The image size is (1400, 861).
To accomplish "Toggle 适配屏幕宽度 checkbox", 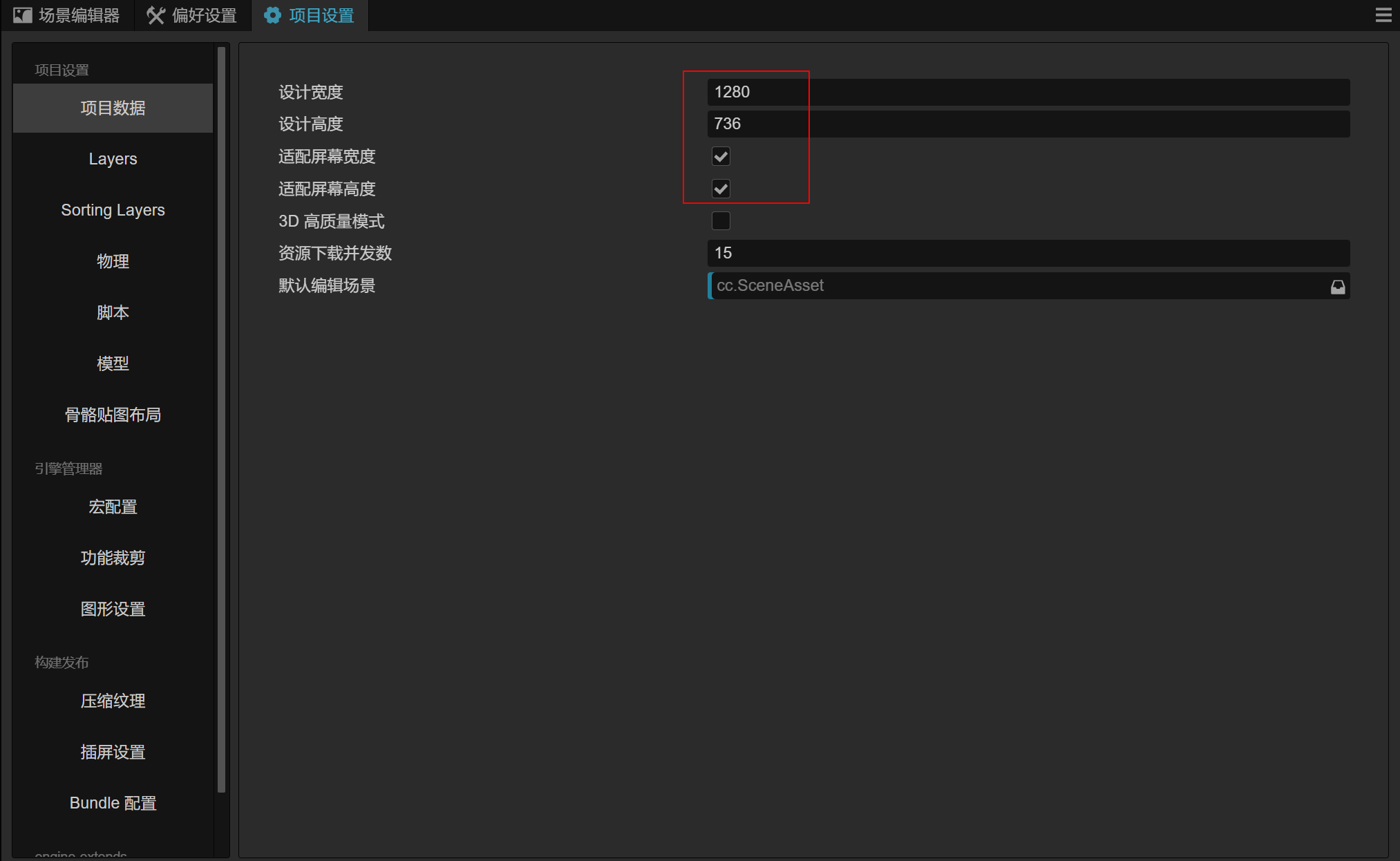I will pos(721,156).
